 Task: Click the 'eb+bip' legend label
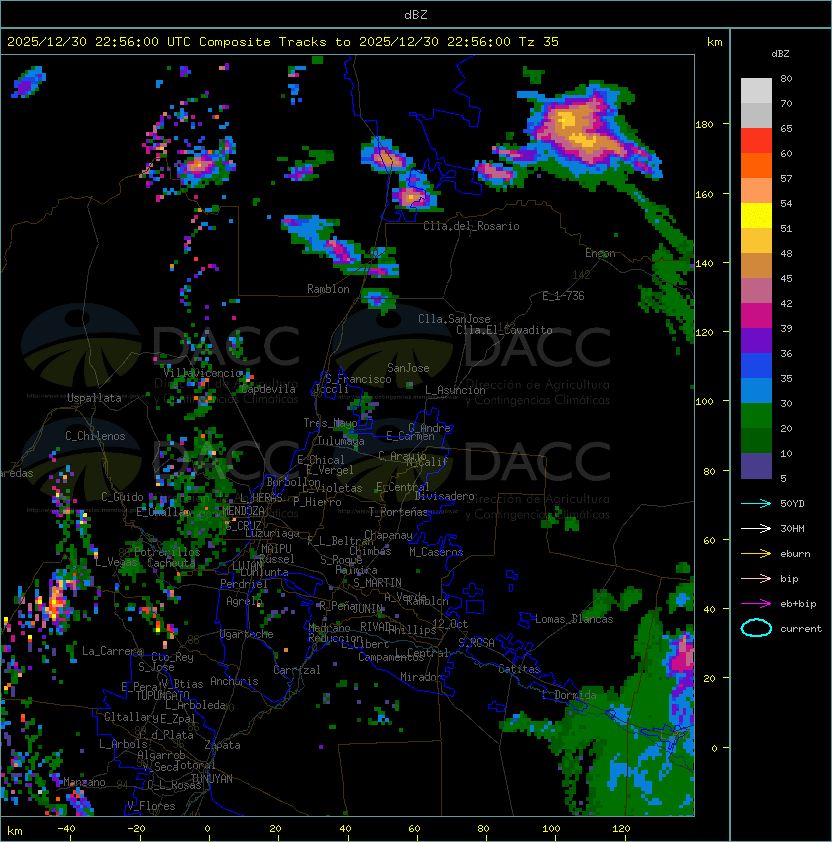pos(798,604)
